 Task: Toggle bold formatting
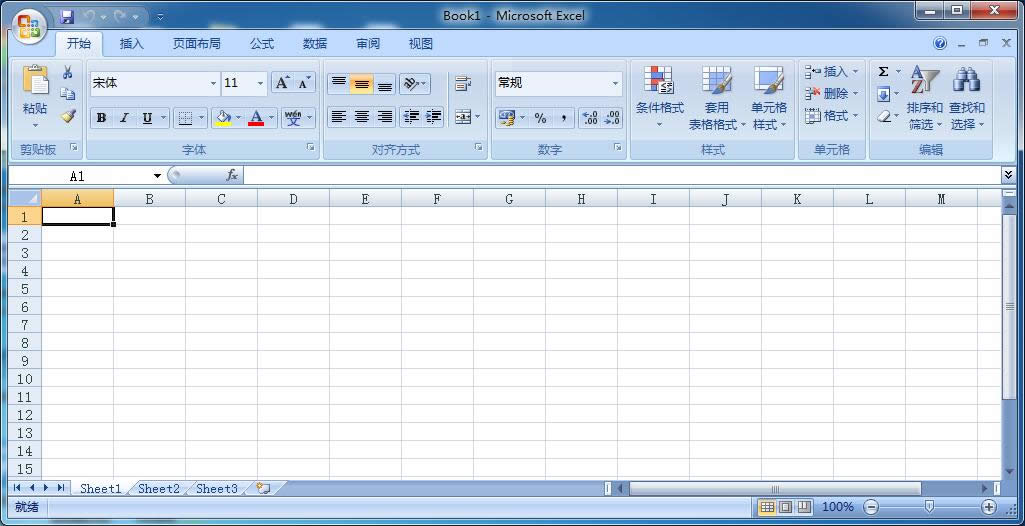[x=101, y=118]
